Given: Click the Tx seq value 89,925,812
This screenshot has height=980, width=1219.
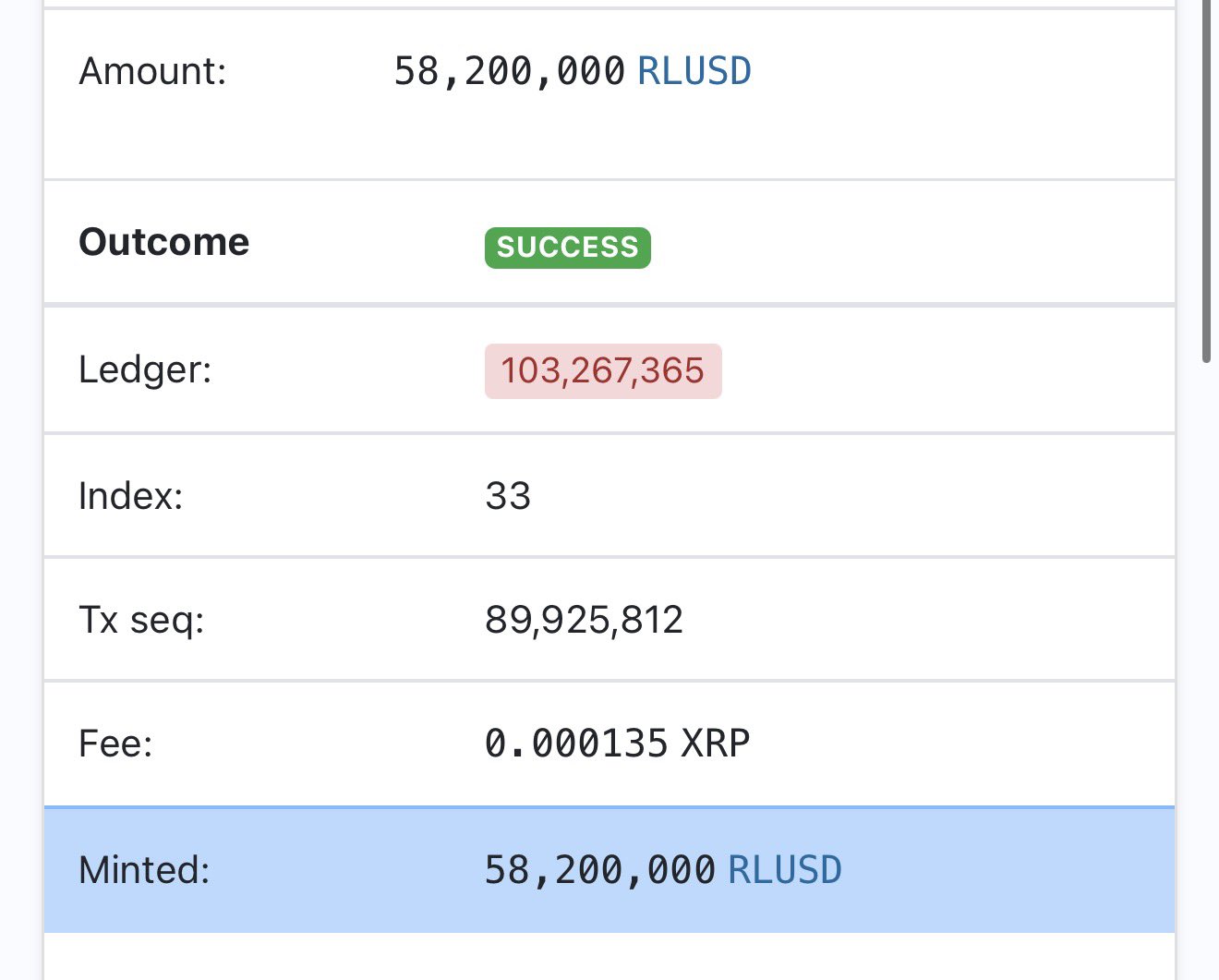Looking at the screenshot, I should pos(584,620).
